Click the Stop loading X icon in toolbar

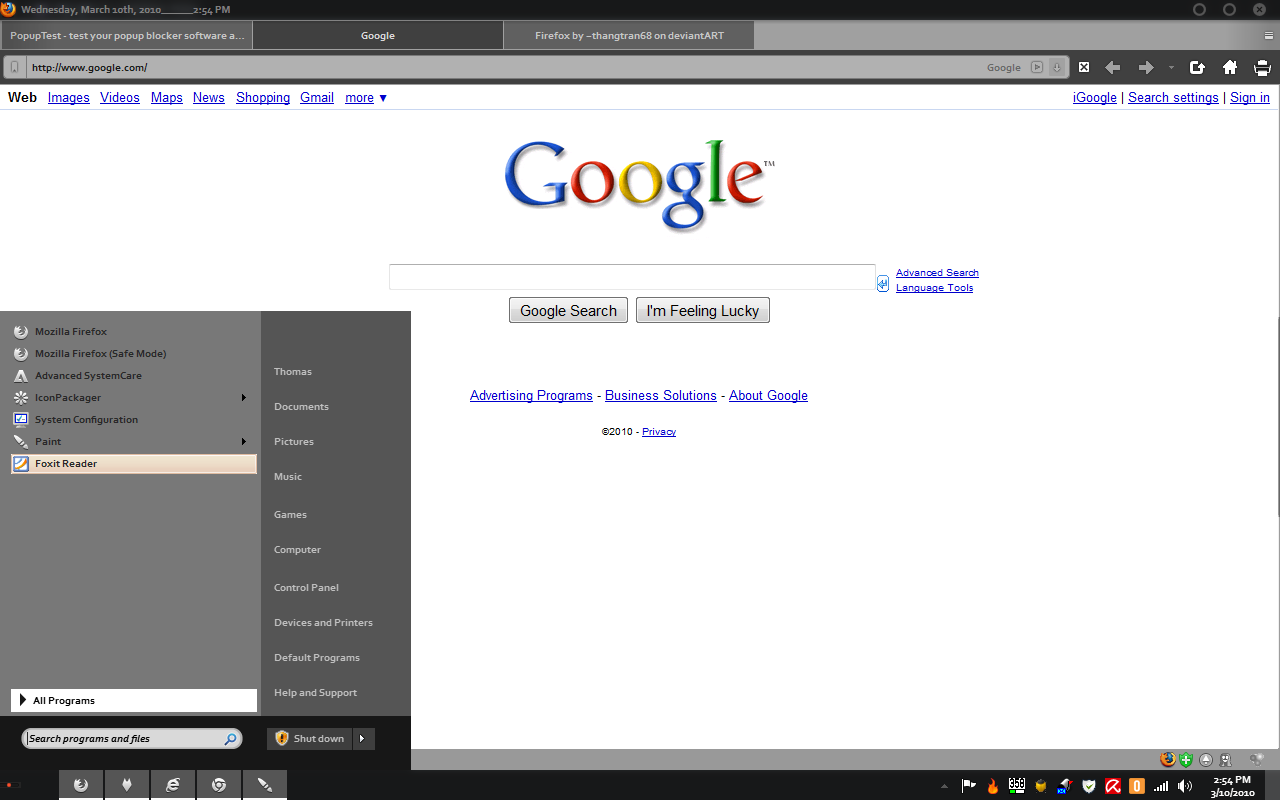point(1084,67)
